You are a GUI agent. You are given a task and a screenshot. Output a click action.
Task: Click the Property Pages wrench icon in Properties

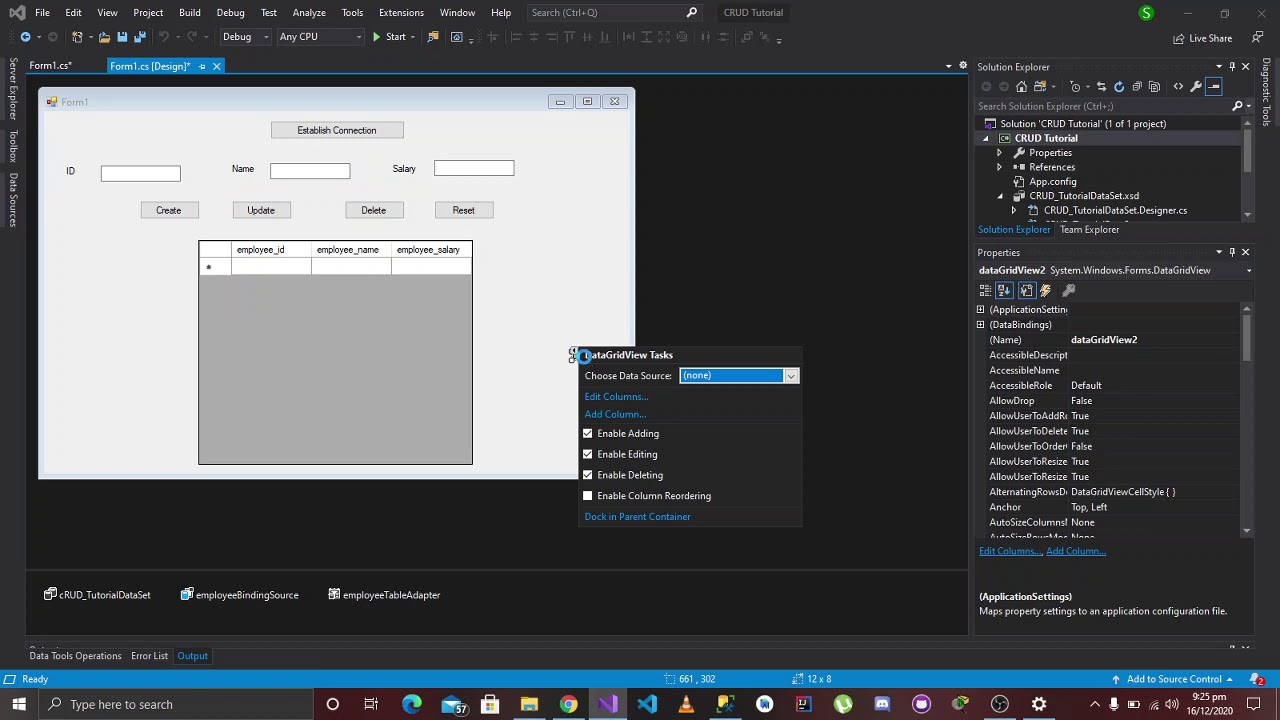pos(1068,291)
